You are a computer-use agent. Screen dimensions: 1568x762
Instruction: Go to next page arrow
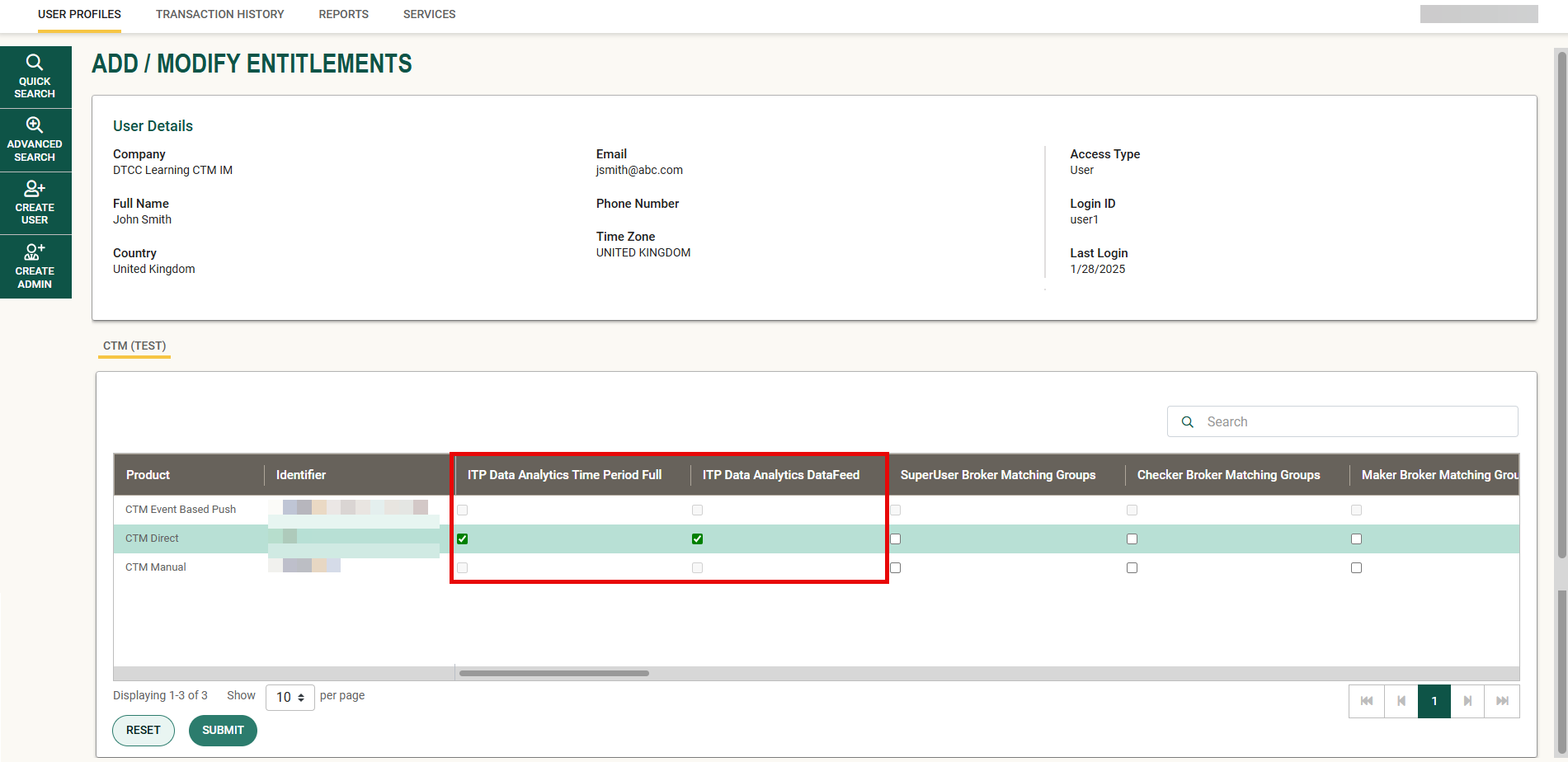click(x=1467, y=701)
